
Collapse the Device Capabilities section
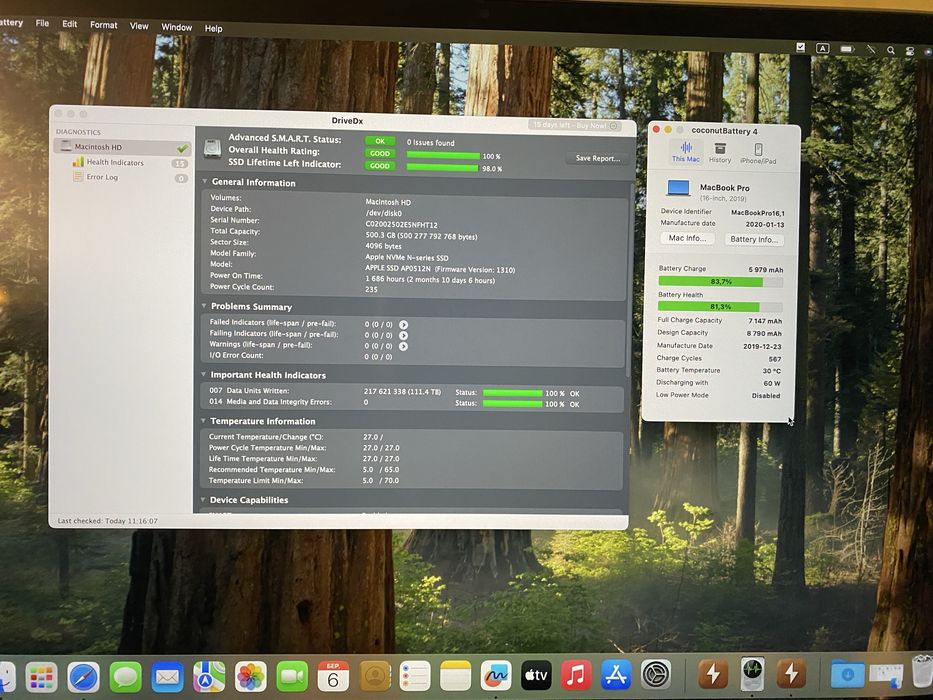202,499
